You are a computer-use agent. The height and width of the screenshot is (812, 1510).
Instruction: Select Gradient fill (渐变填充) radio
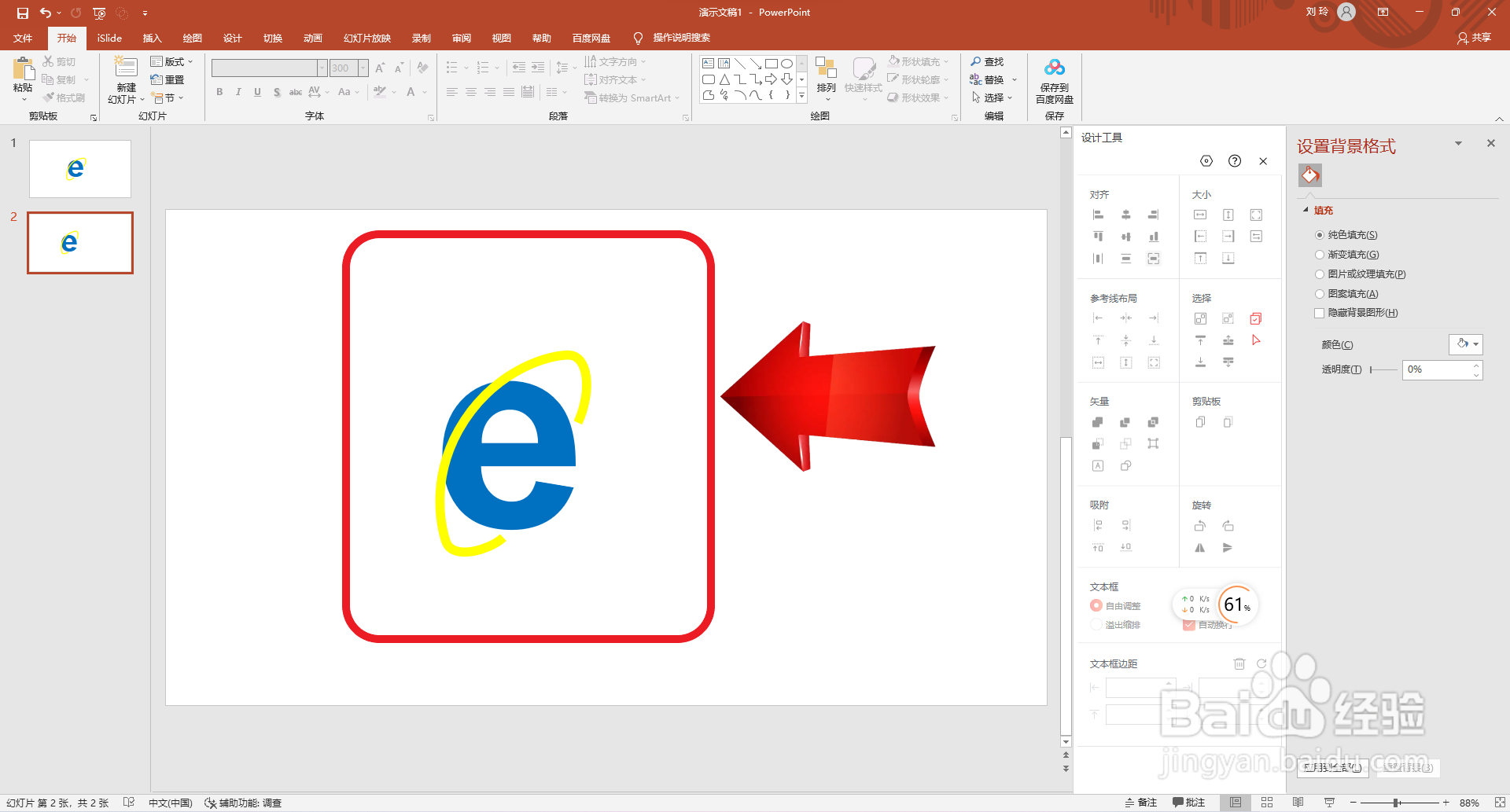click(x=1320, y=255)
